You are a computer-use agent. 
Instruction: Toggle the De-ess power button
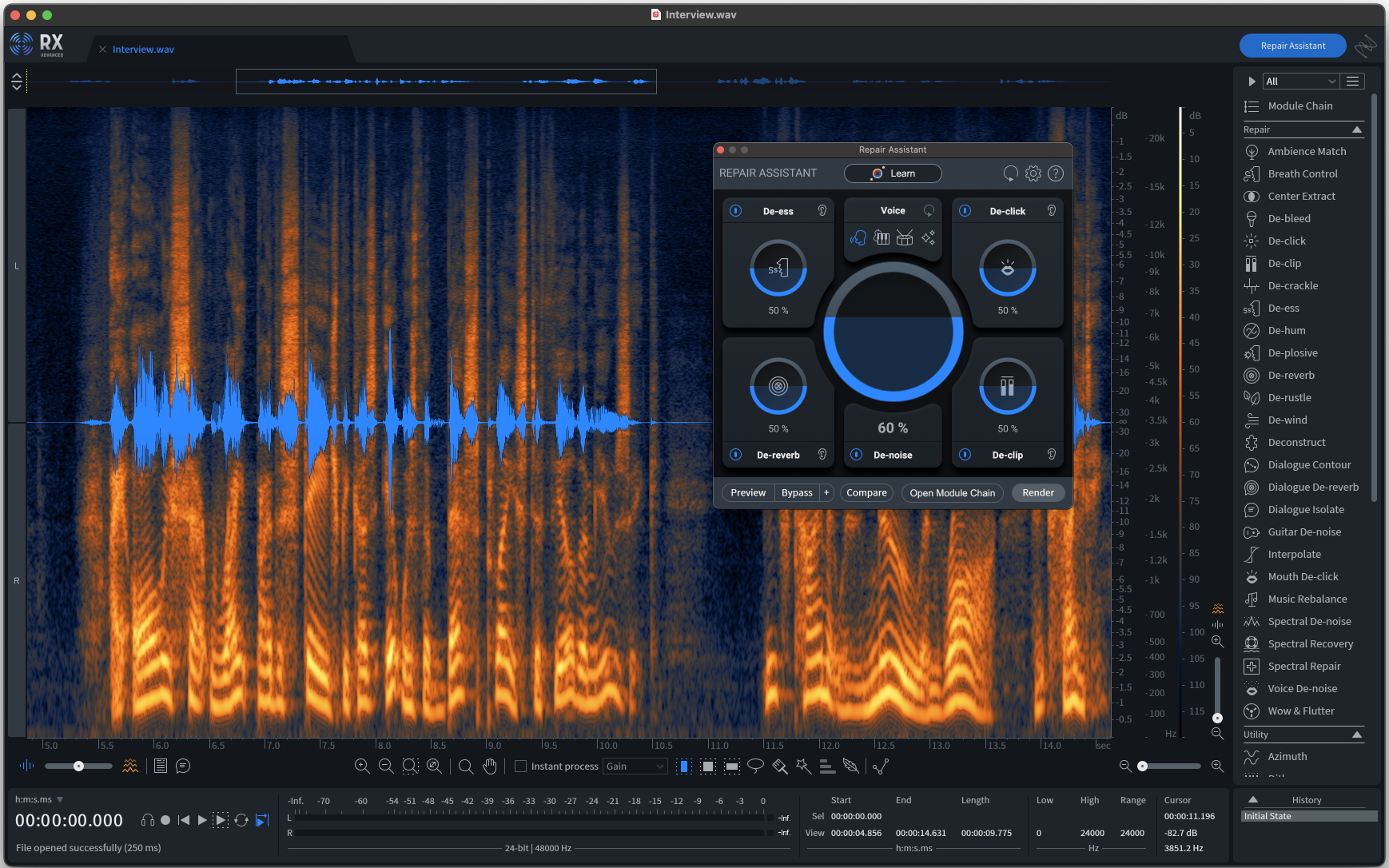[736, 211]
